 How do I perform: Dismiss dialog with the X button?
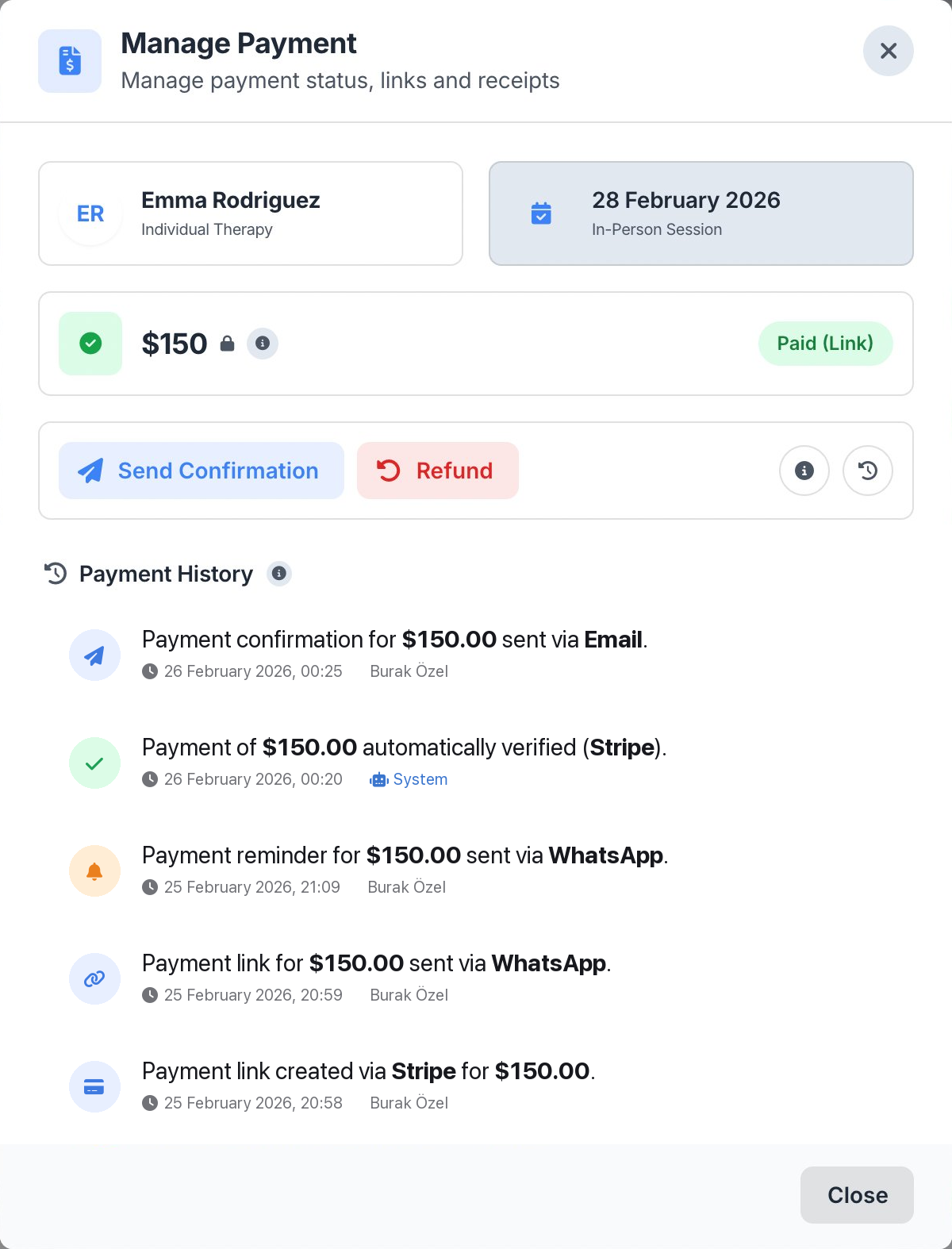tap(889, 51)
